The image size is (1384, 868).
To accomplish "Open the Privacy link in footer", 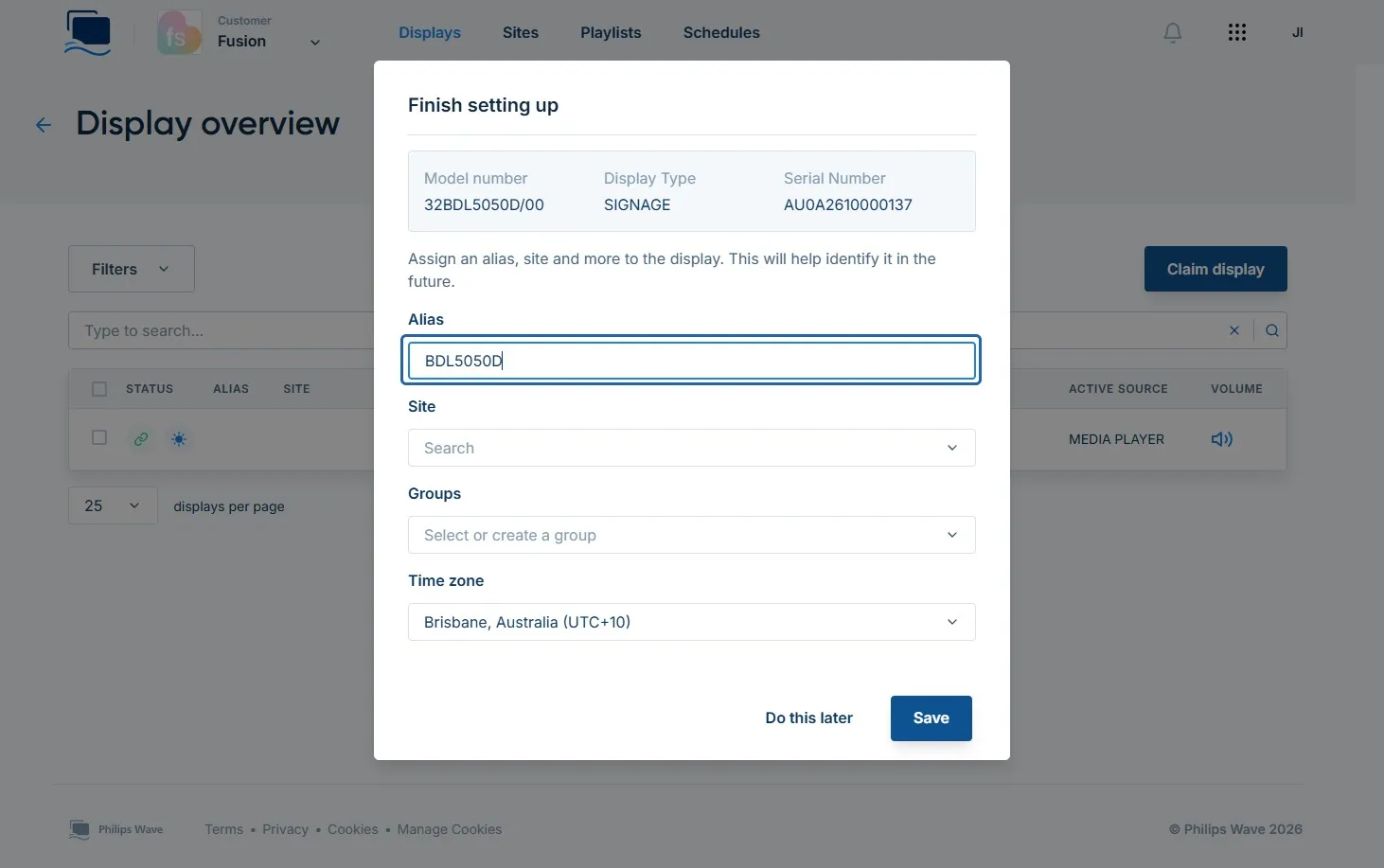I will point(286,830).
